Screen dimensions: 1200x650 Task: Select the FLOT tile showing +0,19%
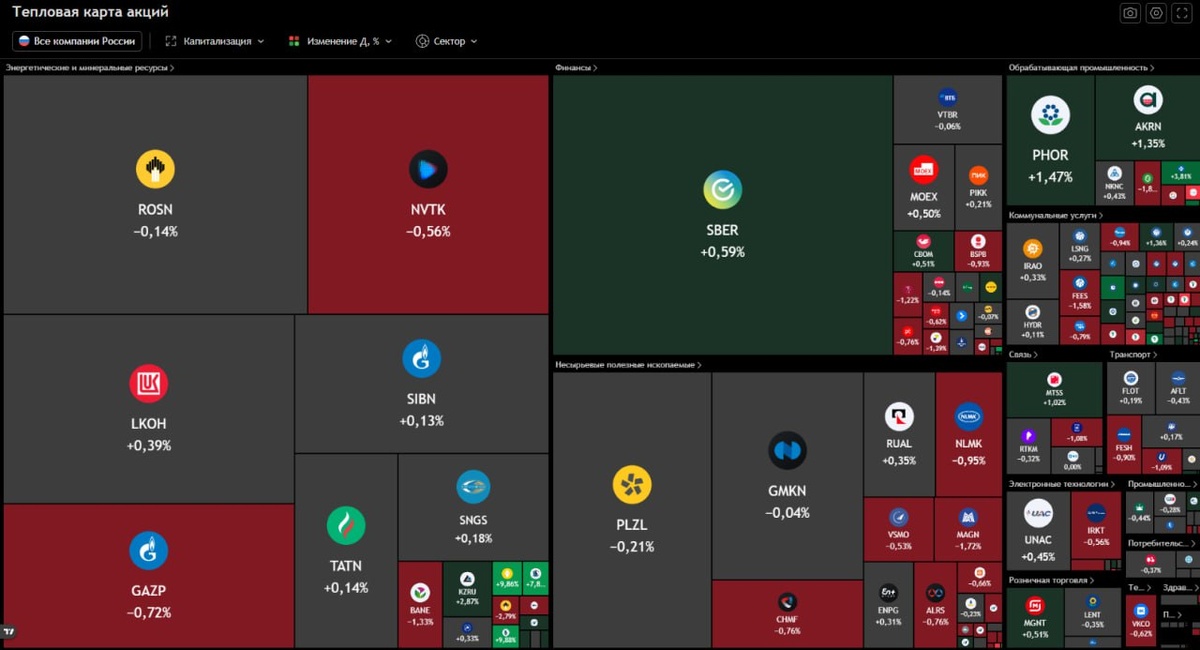coord(1130,388)
